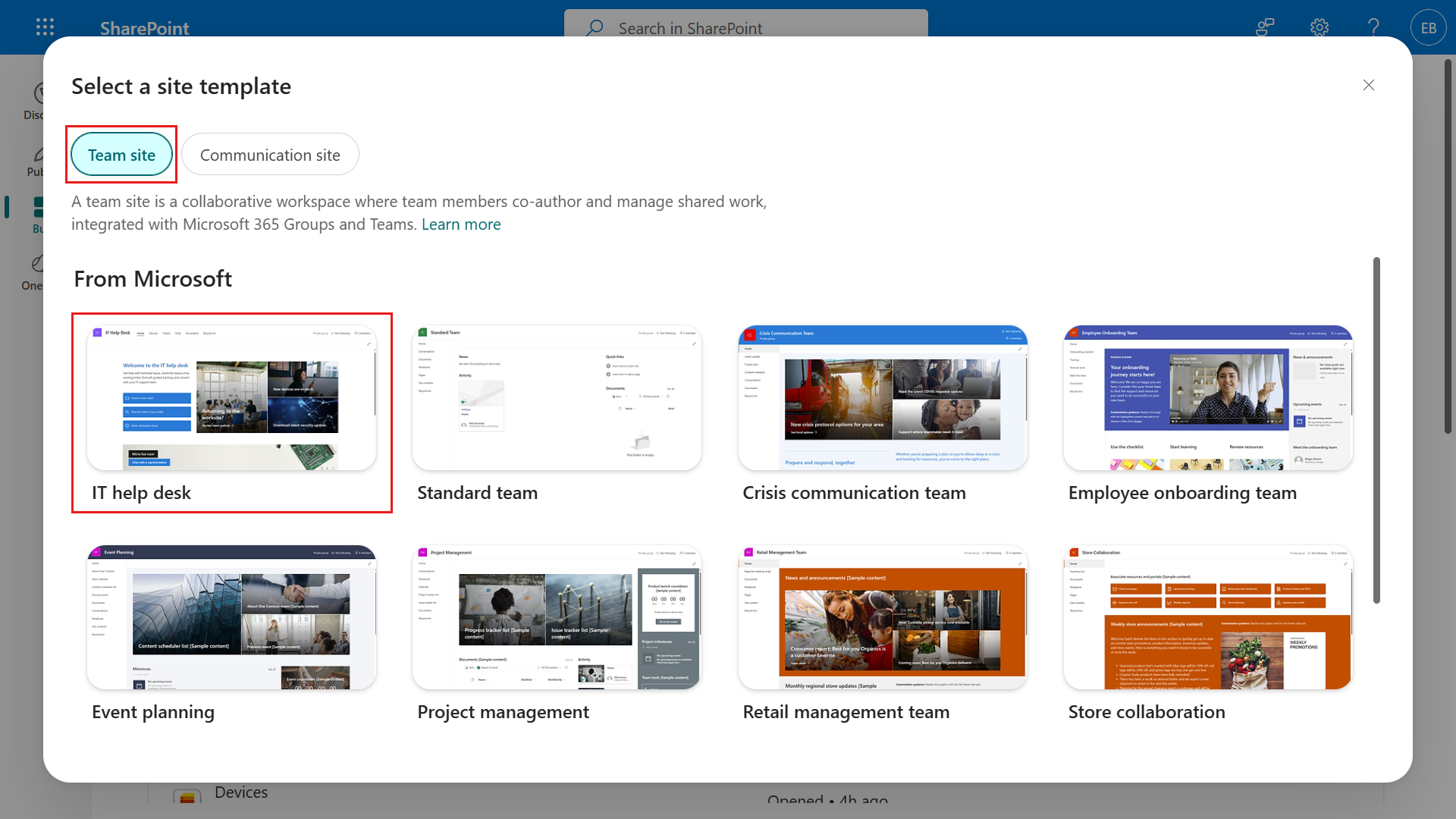Open the Learn more link
The height and width of the screenshot is (819, 1456).
click(x=461, y=224)
